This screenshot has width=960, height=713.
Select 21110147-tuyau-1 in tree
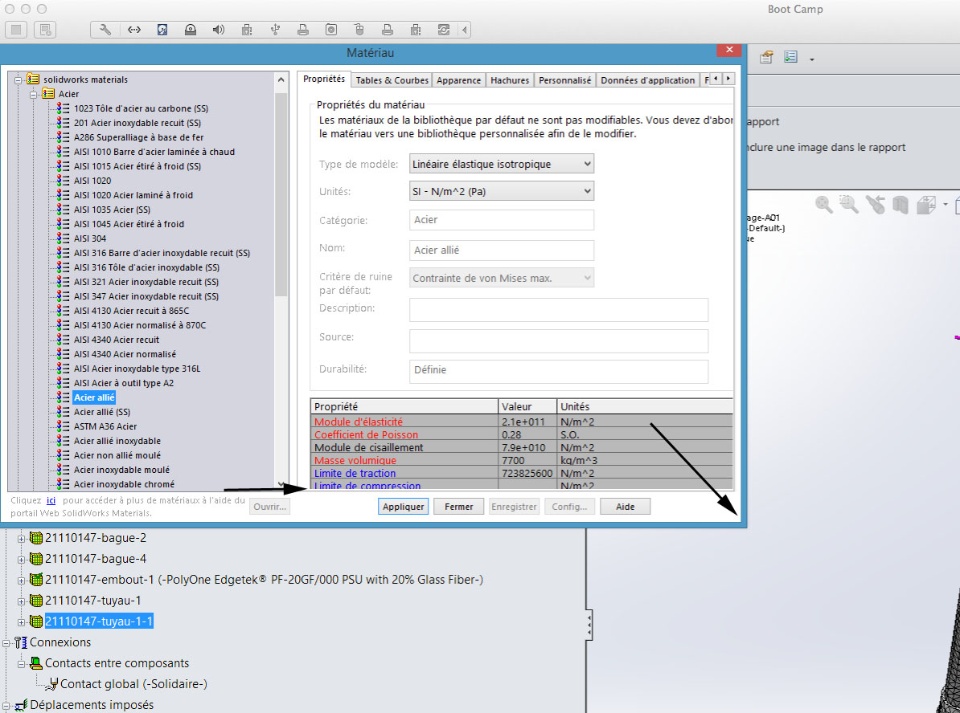92,600
